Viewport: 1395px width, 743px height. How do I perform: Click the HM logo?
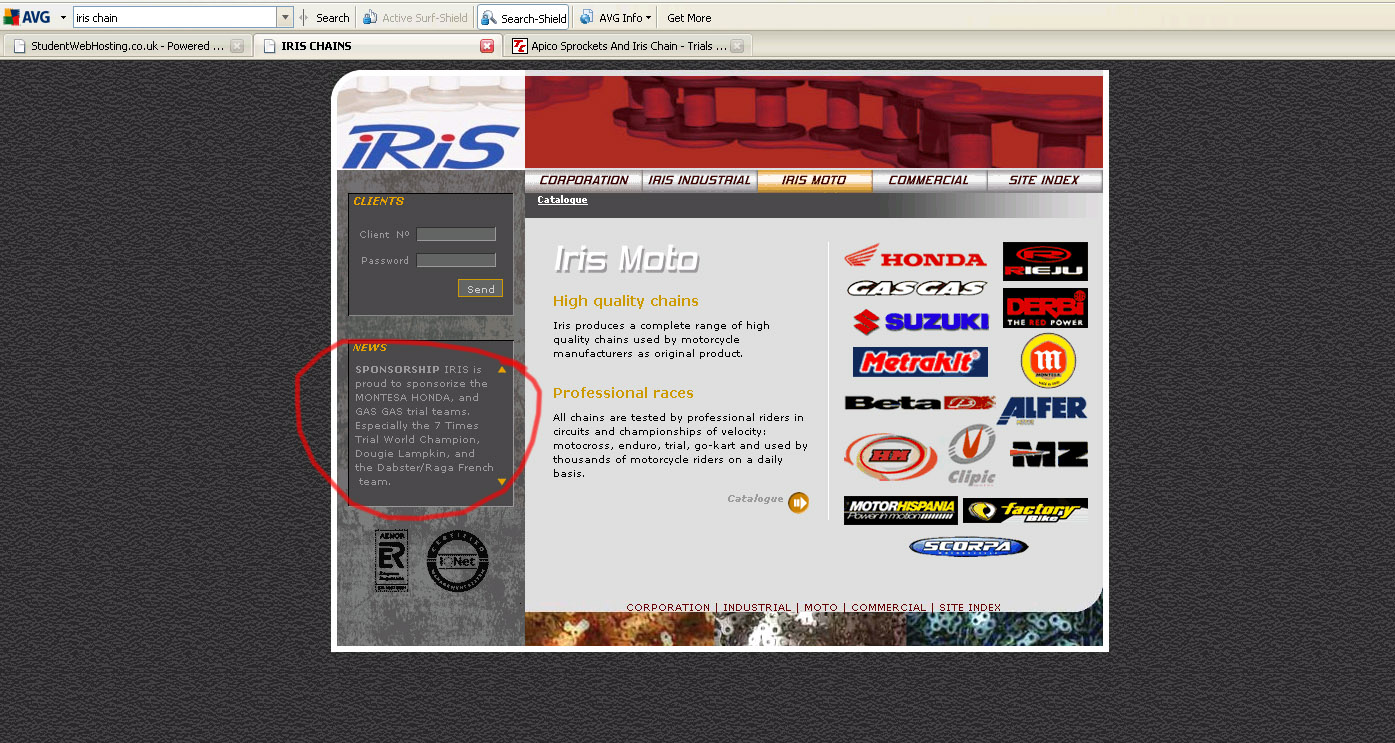890,456
